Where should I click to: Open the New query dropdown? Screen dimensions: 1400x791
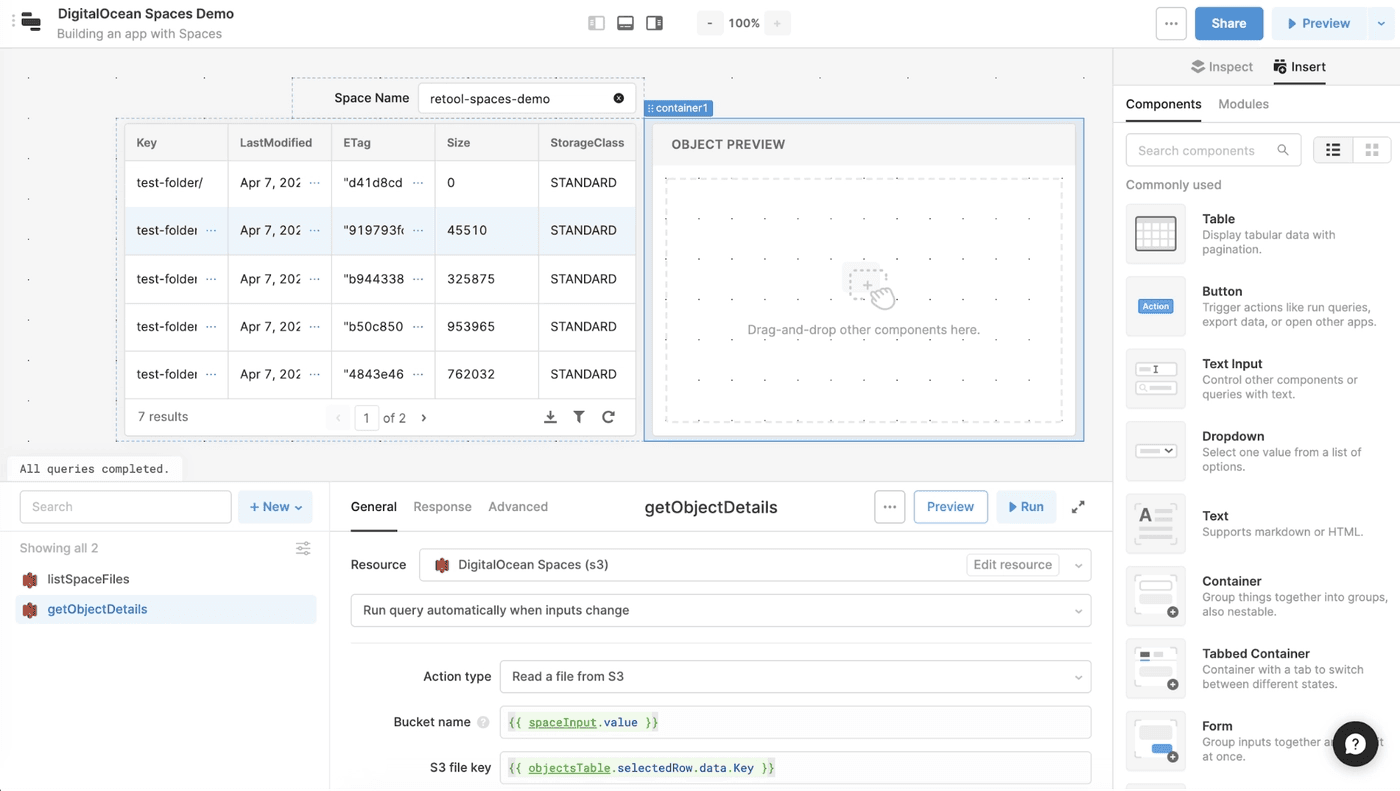(275, 507)
